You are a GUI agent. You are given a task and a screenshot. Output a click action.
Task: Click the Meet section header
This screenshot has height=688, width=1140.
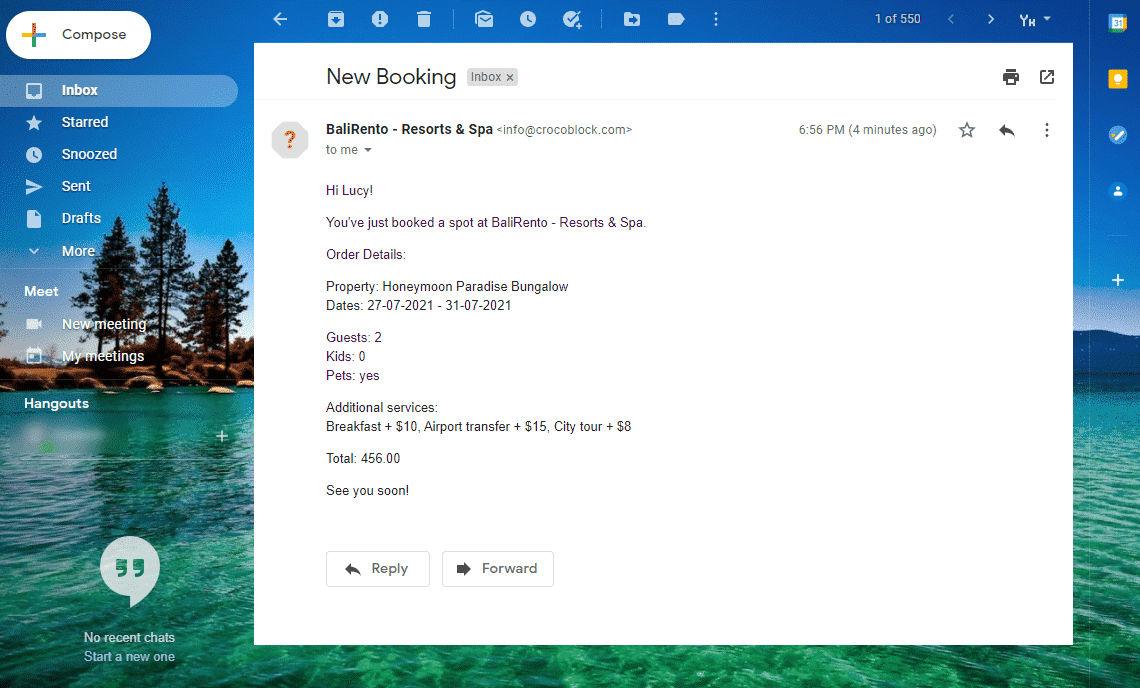[x=41, y=292]
